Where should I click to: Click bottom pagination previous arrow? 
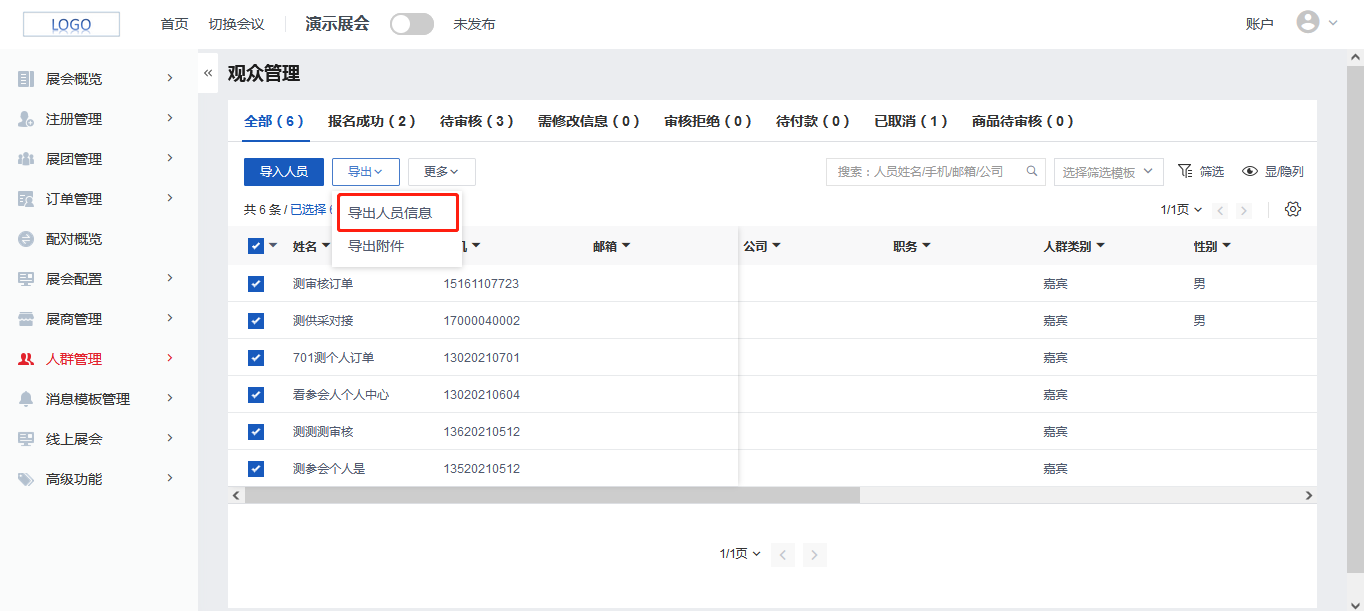[784, 554]
